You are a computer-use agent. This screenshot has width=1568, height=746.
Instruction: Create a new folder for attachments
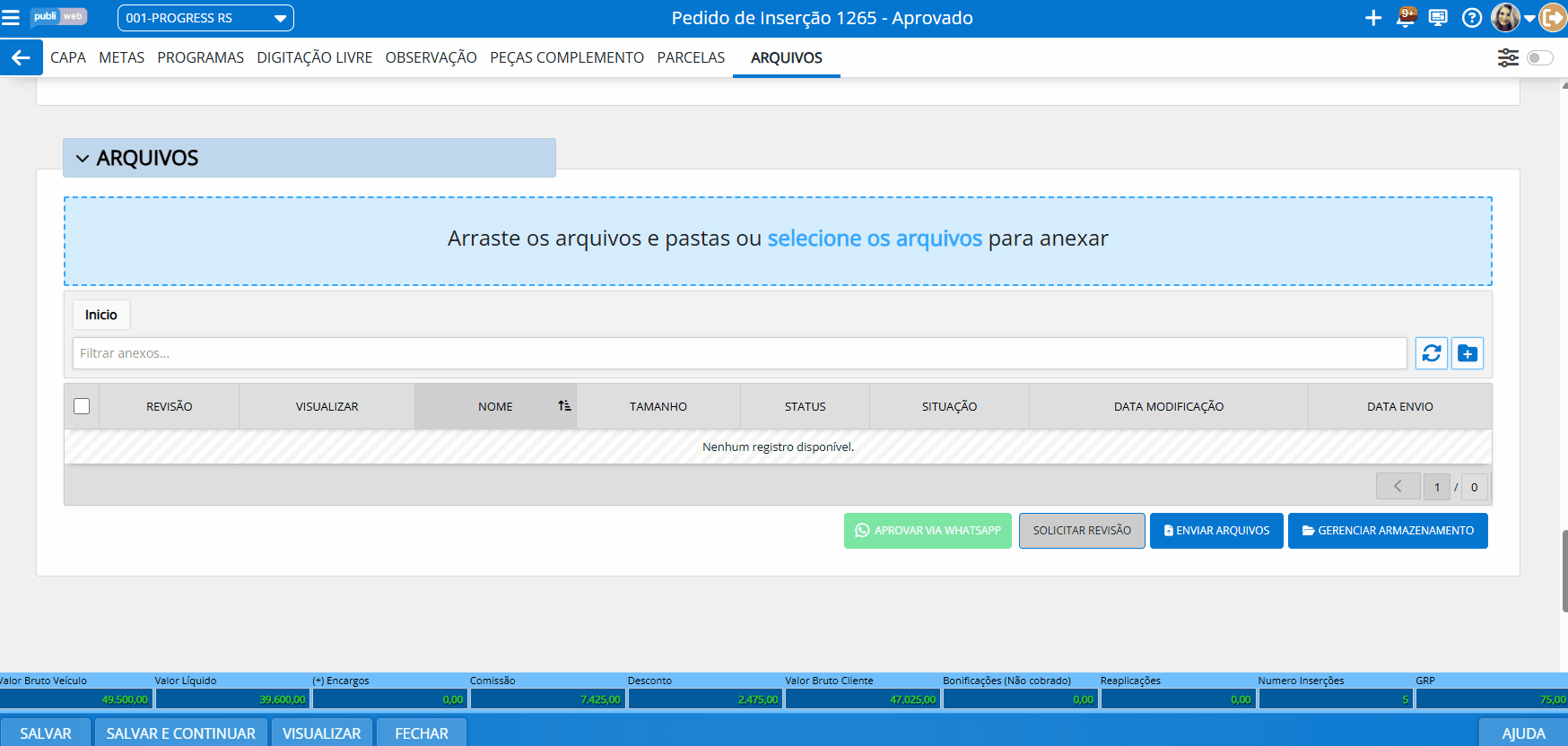[x=1468, y=353]
